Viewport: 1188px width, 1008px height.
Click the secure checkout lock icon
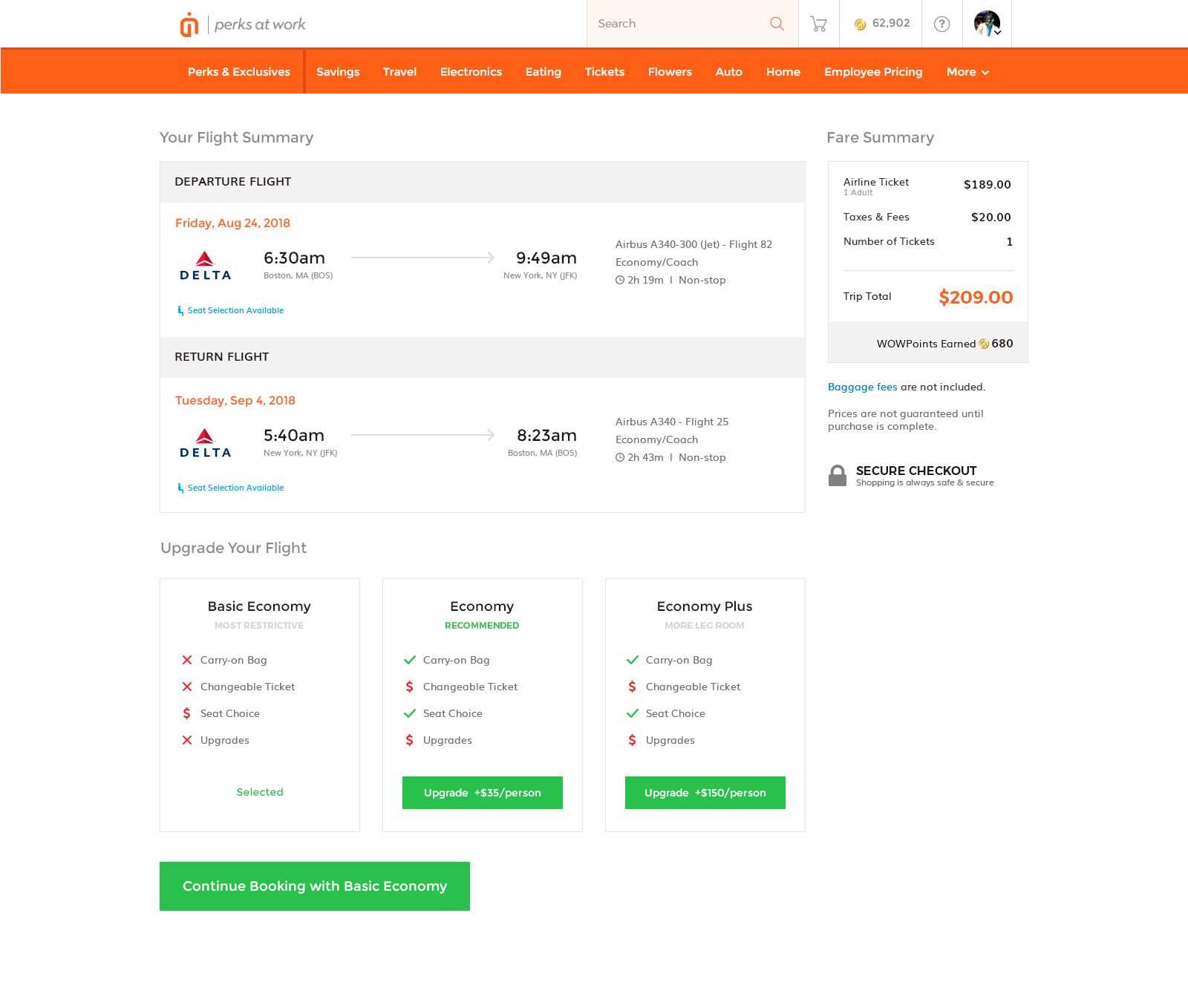(838, 476)
